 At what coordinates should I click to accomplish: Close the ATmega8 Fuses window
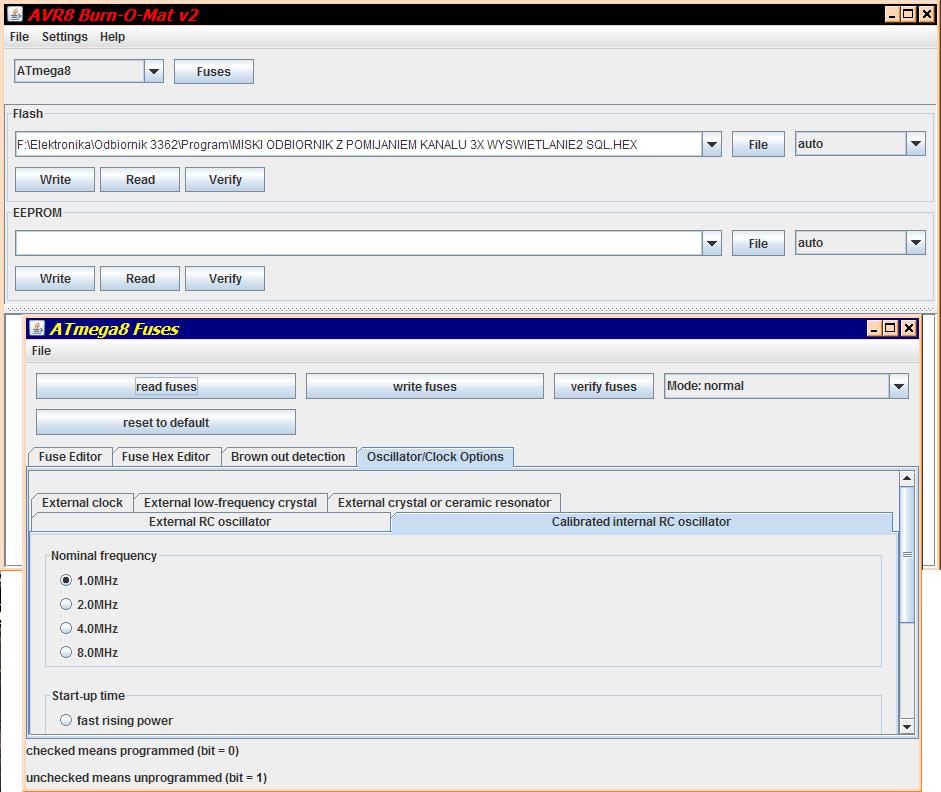[x=909, y=328]
